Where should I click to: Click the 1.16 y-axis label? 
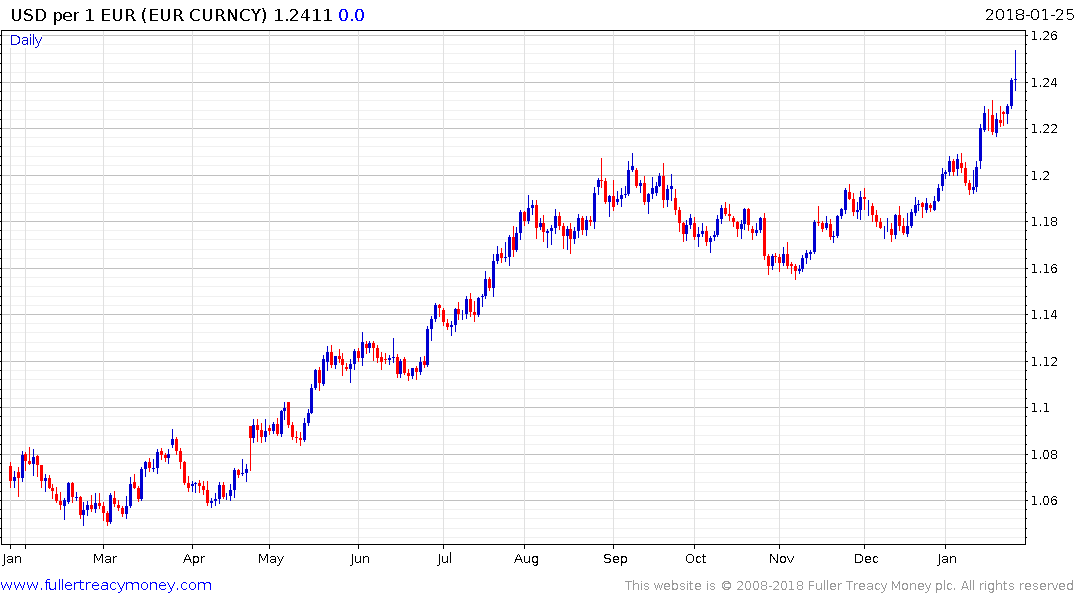point(1044,268)
